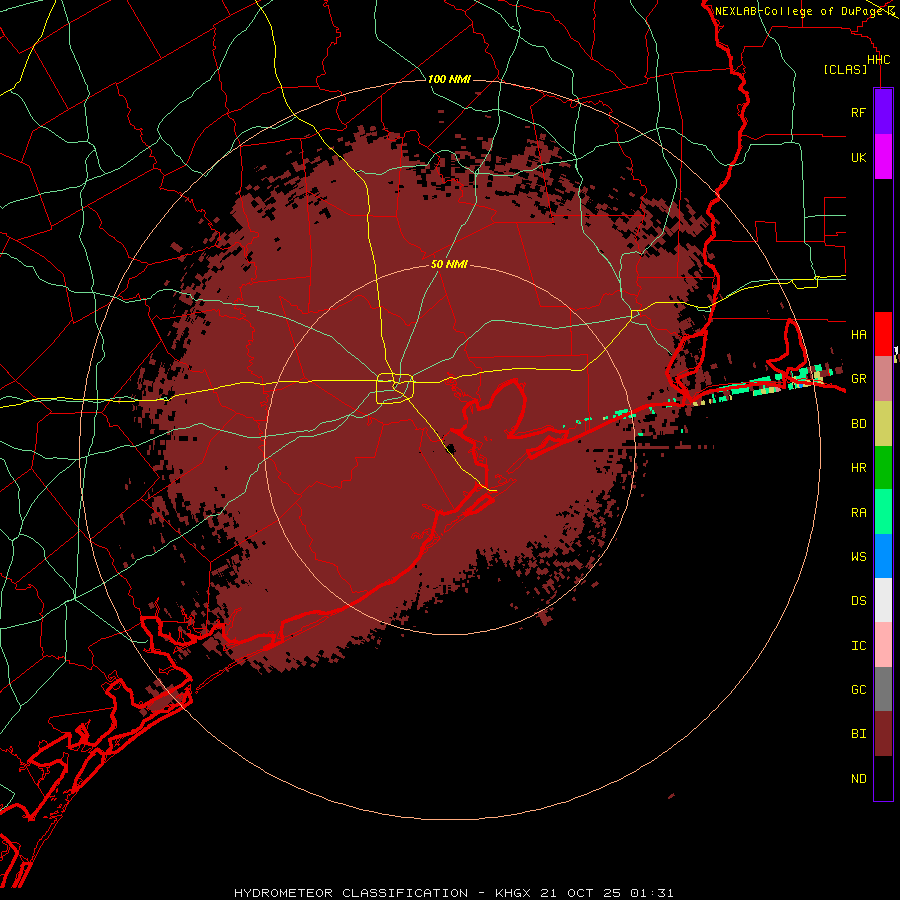Click the '01:31' timestamp text
Screen dimensions: 900x900
(651, 893)
